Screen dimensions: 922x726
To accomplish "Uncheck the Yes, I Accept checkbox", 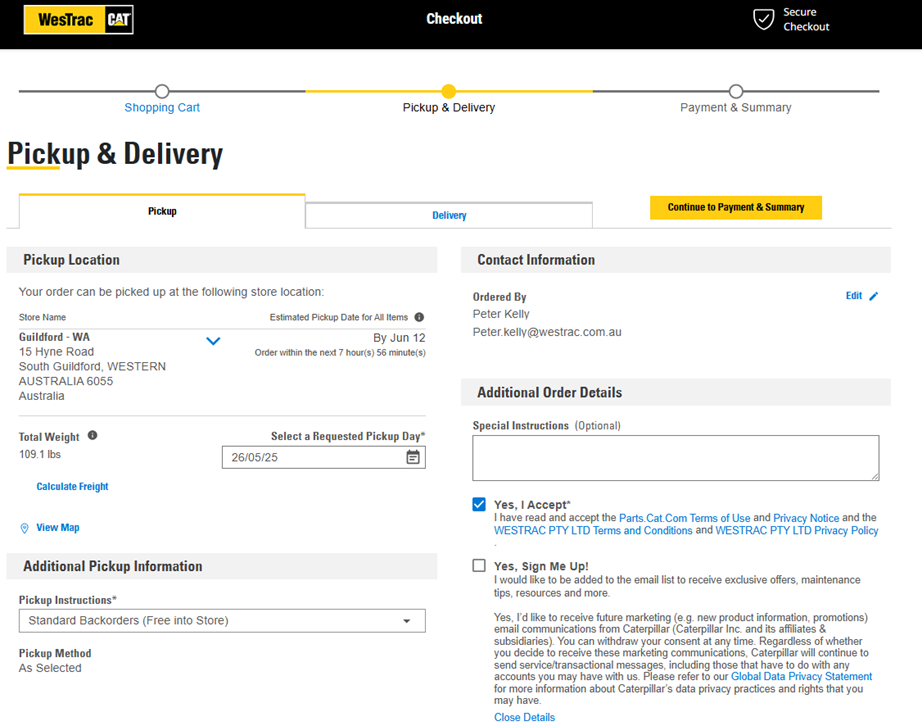I will [x=479, y=504].
